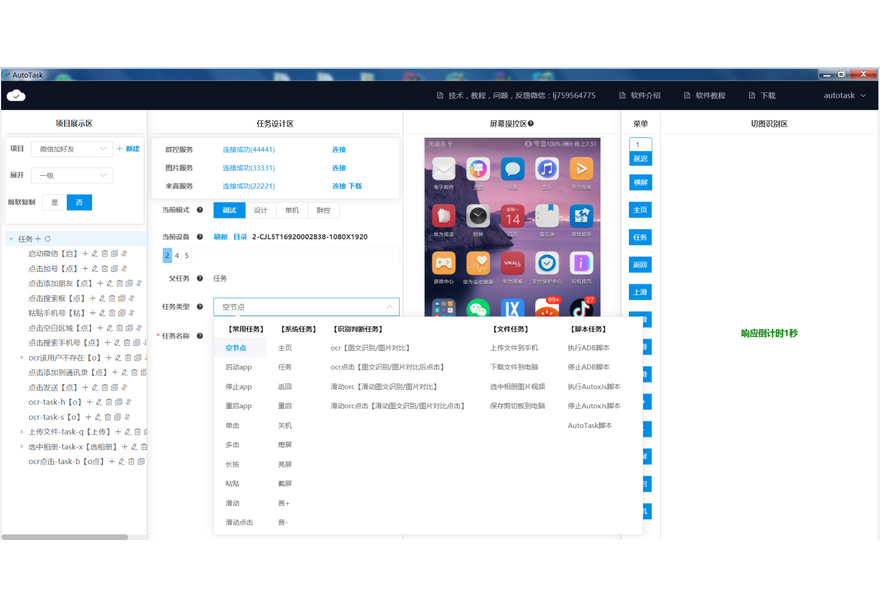
Task: Click the help icon next to 屏幕操控区 title
Action: pyautogui.click(x=530, y=124)
